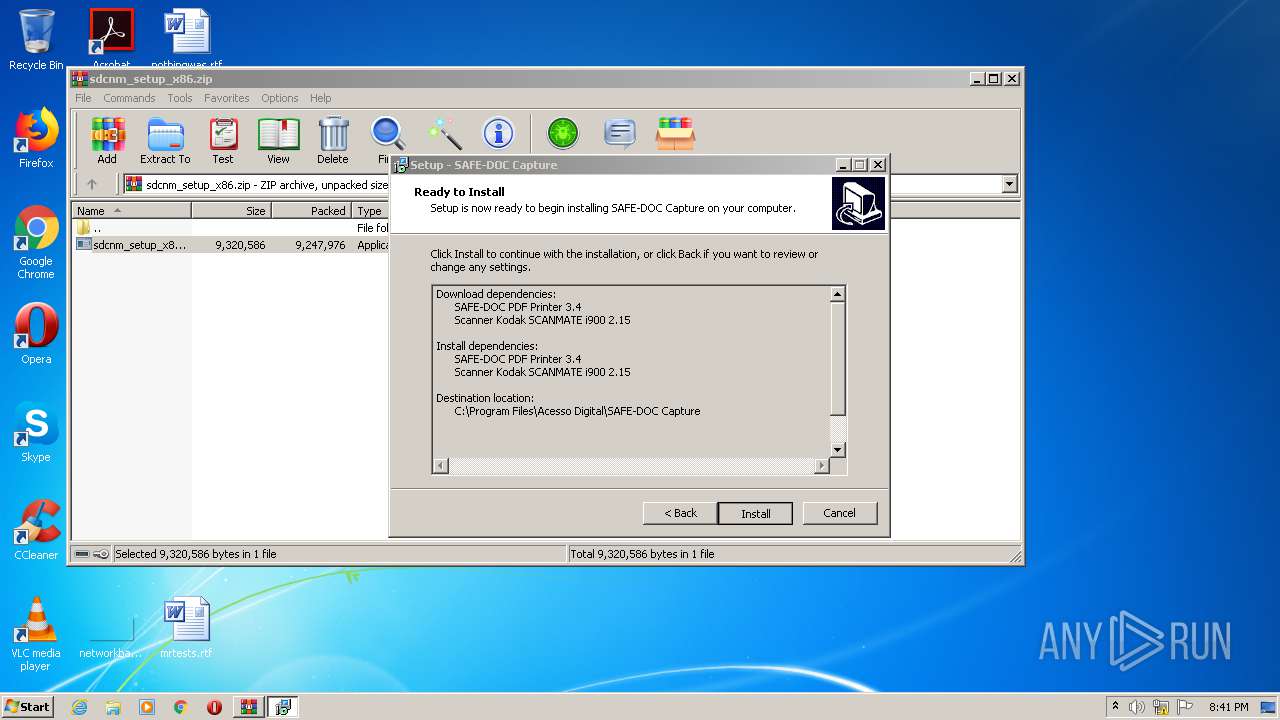Image resolution: width=1280 pixels, height=720 pixels.
Task: Click the Cancel button in Setup
Action: (x=839, y=513)
